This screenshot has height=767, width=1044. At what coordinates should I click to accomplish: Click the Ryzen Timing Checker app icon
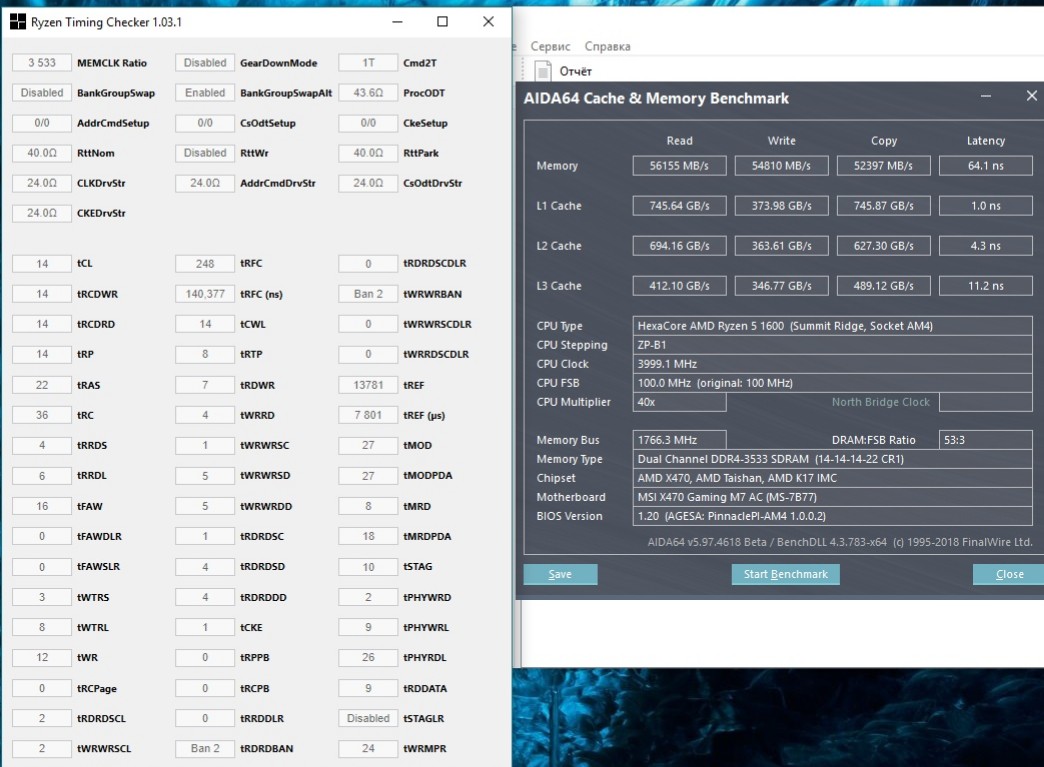pyautogui.click(x=18, y=22)
